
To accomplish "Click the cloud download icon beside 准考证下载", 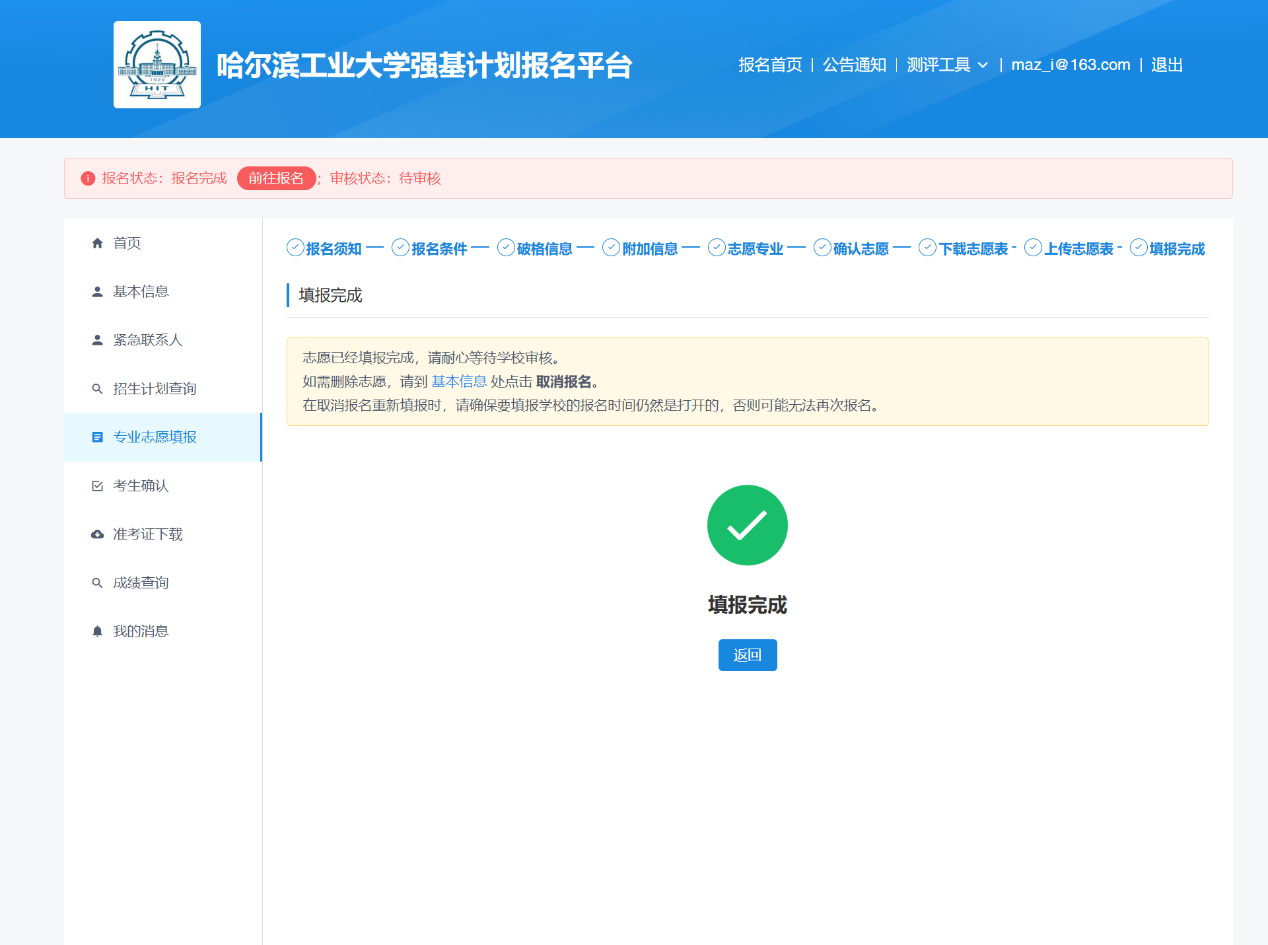I will coord(97,534).
